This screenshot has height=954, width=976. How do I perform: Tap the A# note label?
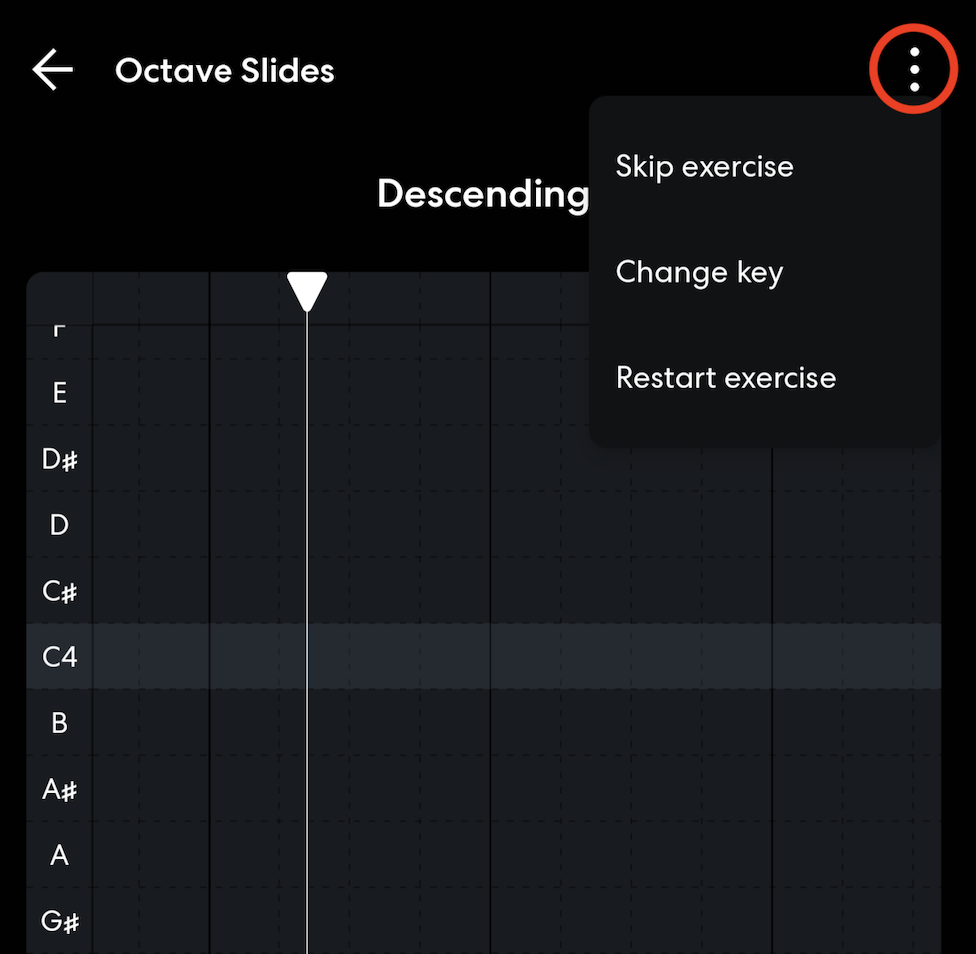click(x=59, y=789)
